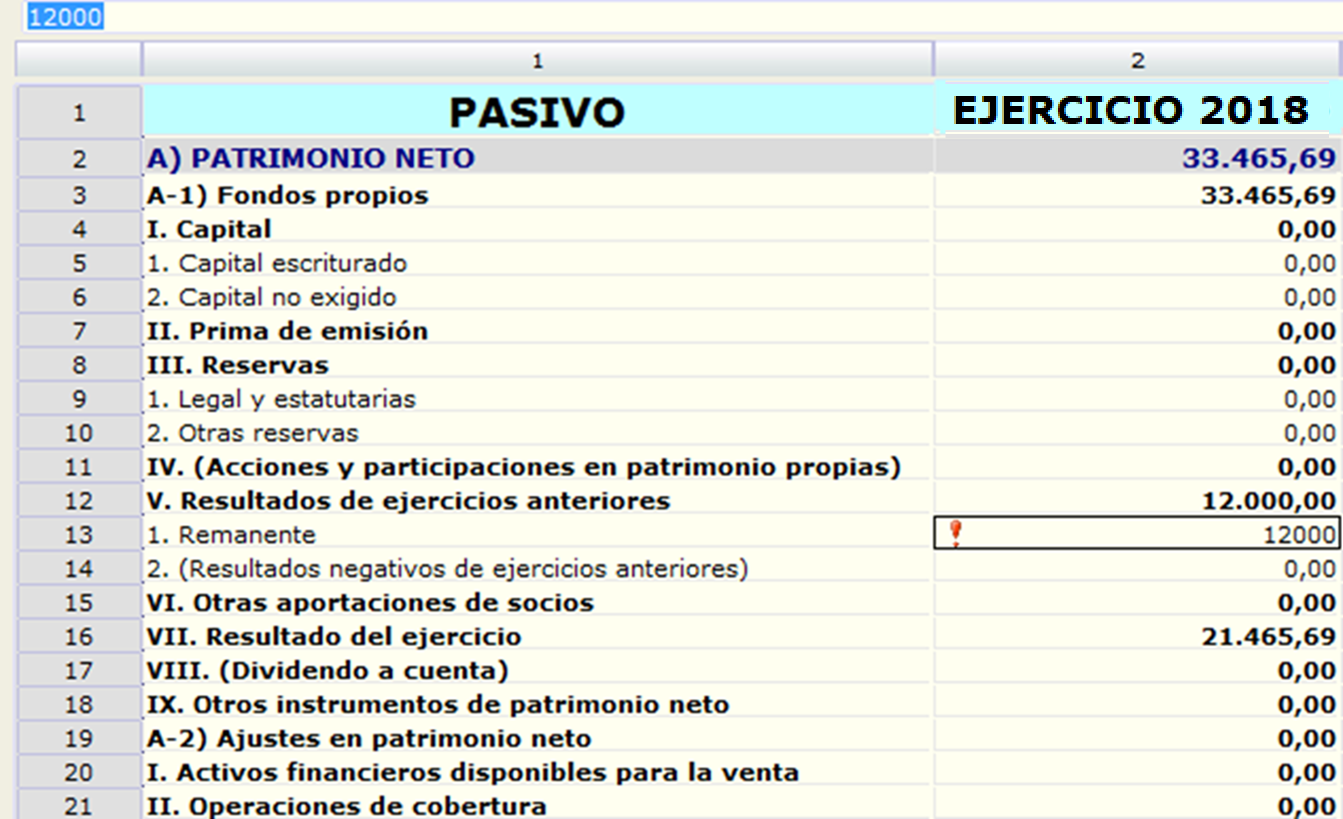Click VIII. Dividendo a cuenta label

coord(538,671)
